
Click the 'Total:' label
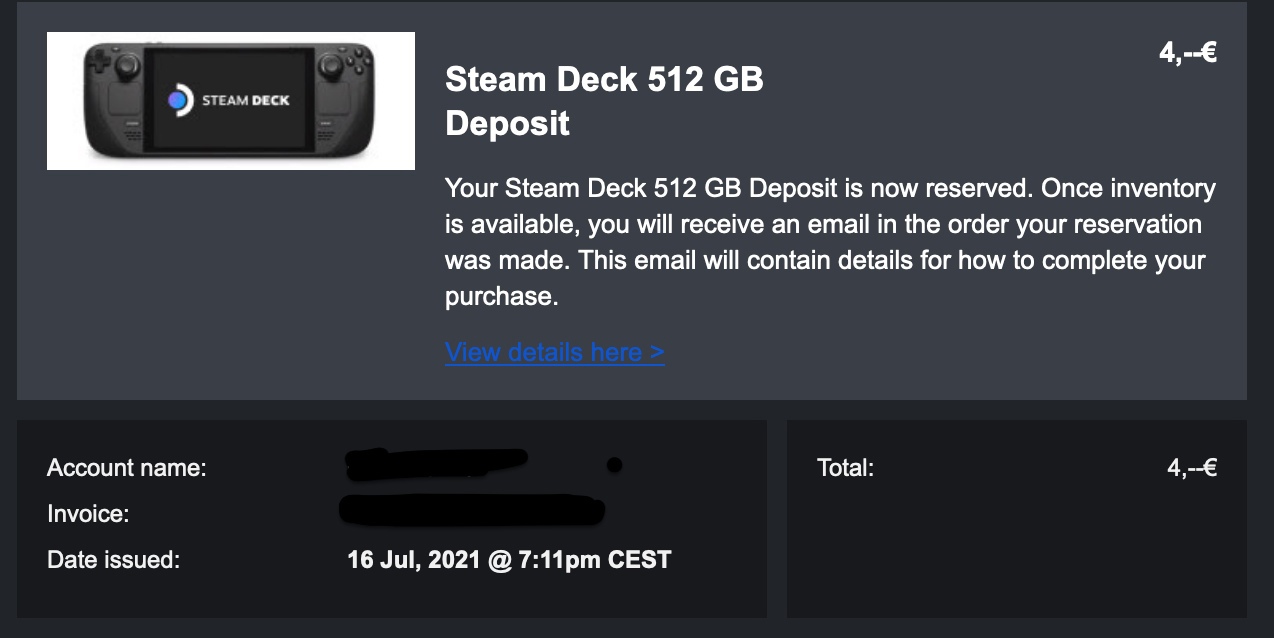pyautogui.click(x=845, y=467)
